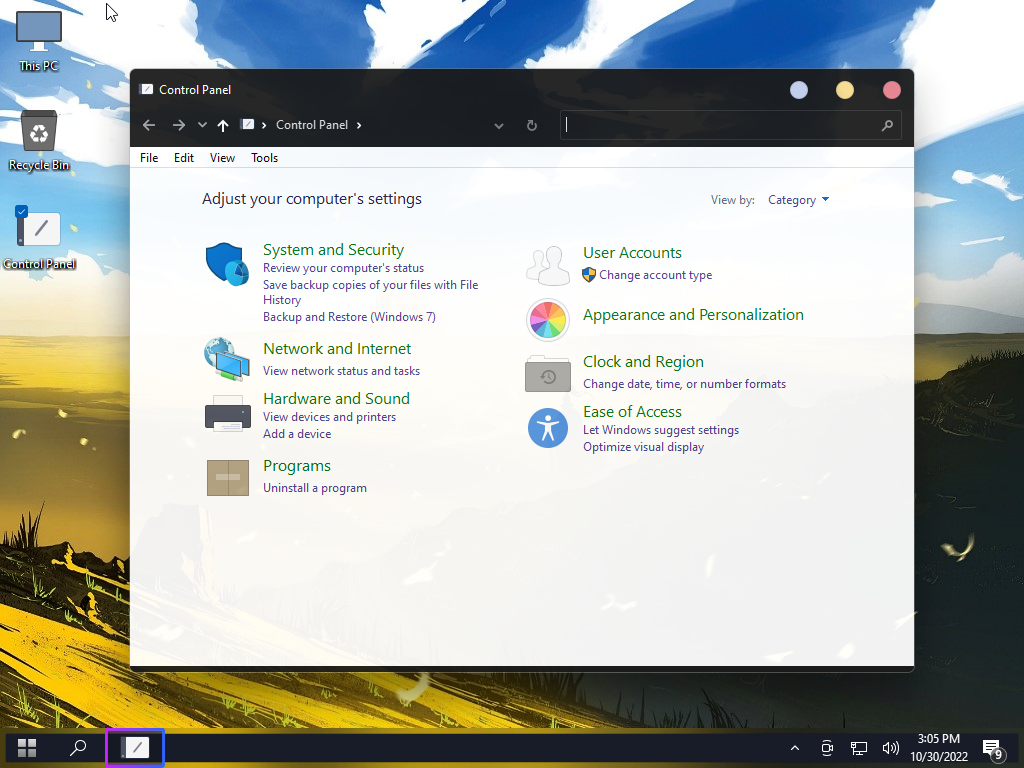Open the Windows Start menu
This screenshot has width=1024, height=768.
tap(27, 748)
